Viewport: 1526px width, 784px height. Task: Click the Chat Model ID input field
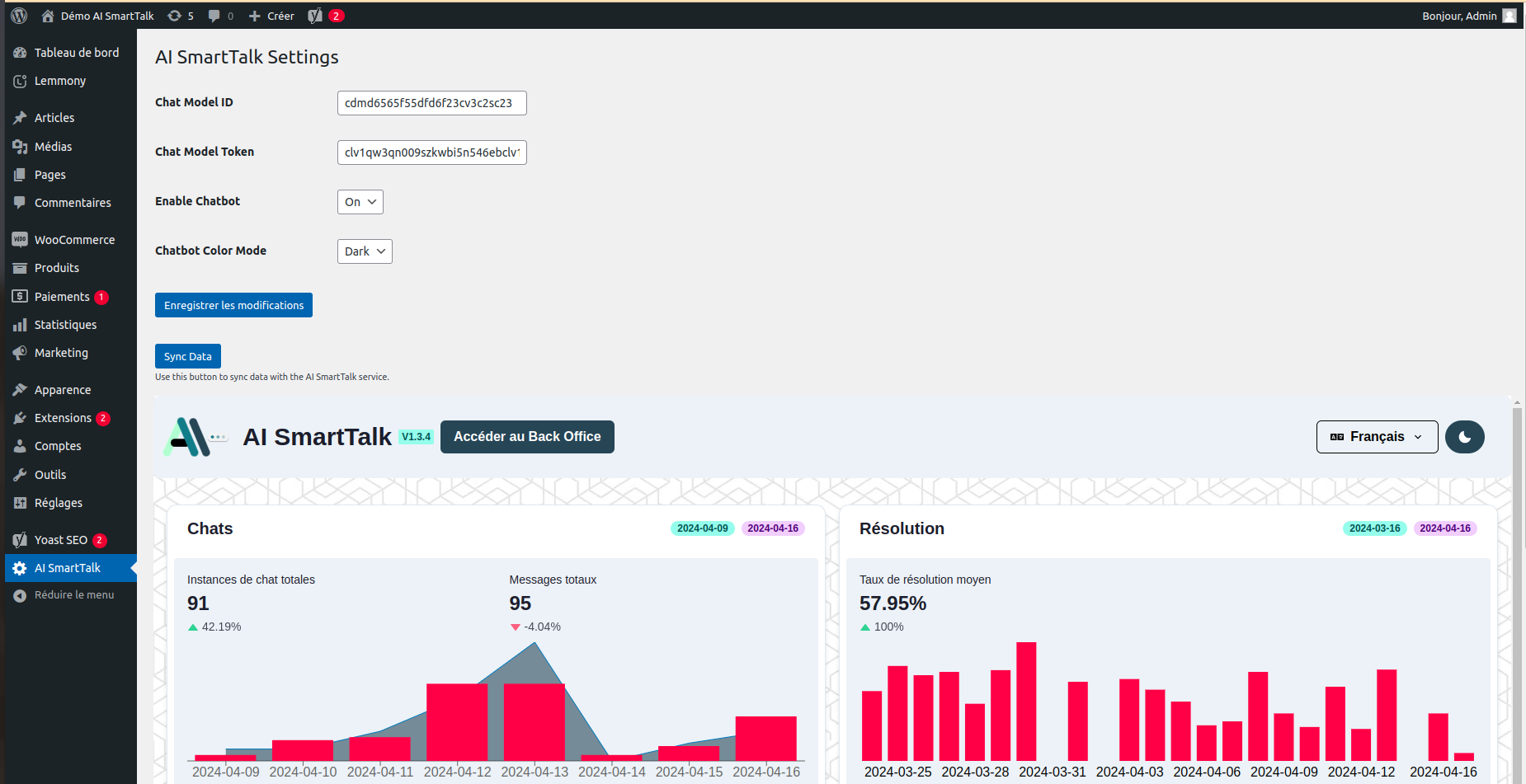coord(432,103)
